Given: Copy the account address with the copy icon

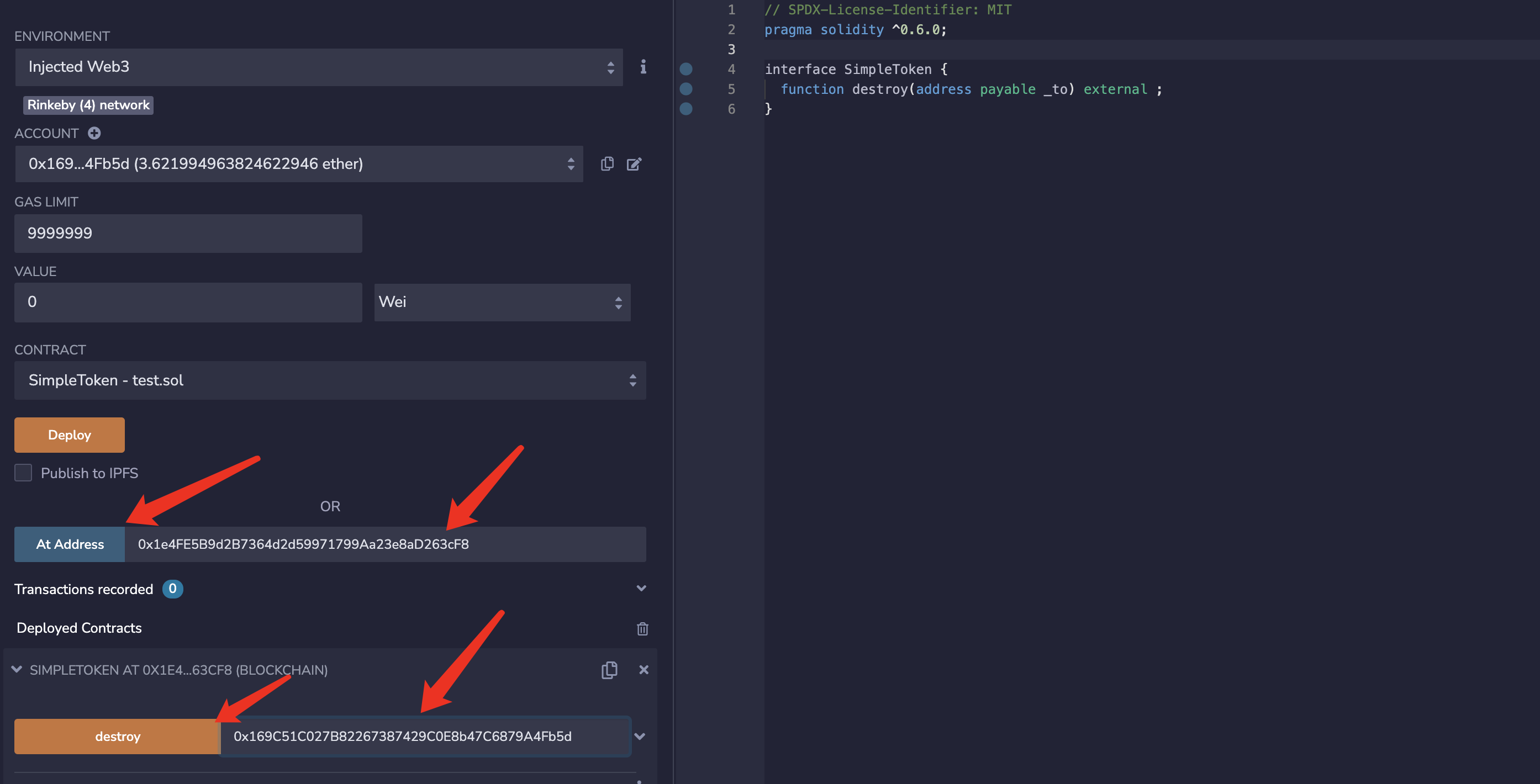Looking at the screenshot, I should coord(607,164).
